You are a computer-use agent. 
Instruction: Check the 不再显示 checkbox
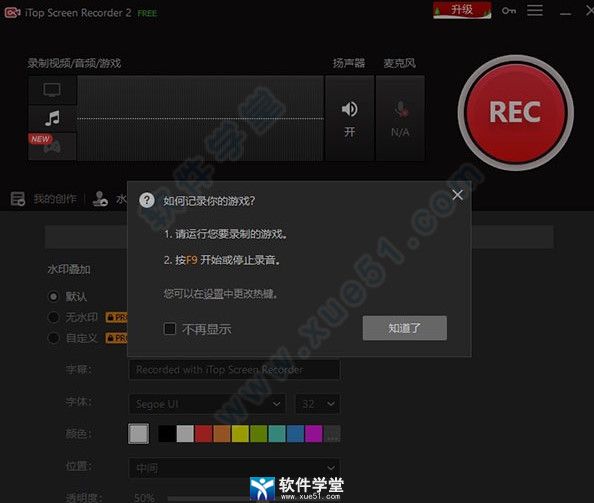[x=169, y=329]
